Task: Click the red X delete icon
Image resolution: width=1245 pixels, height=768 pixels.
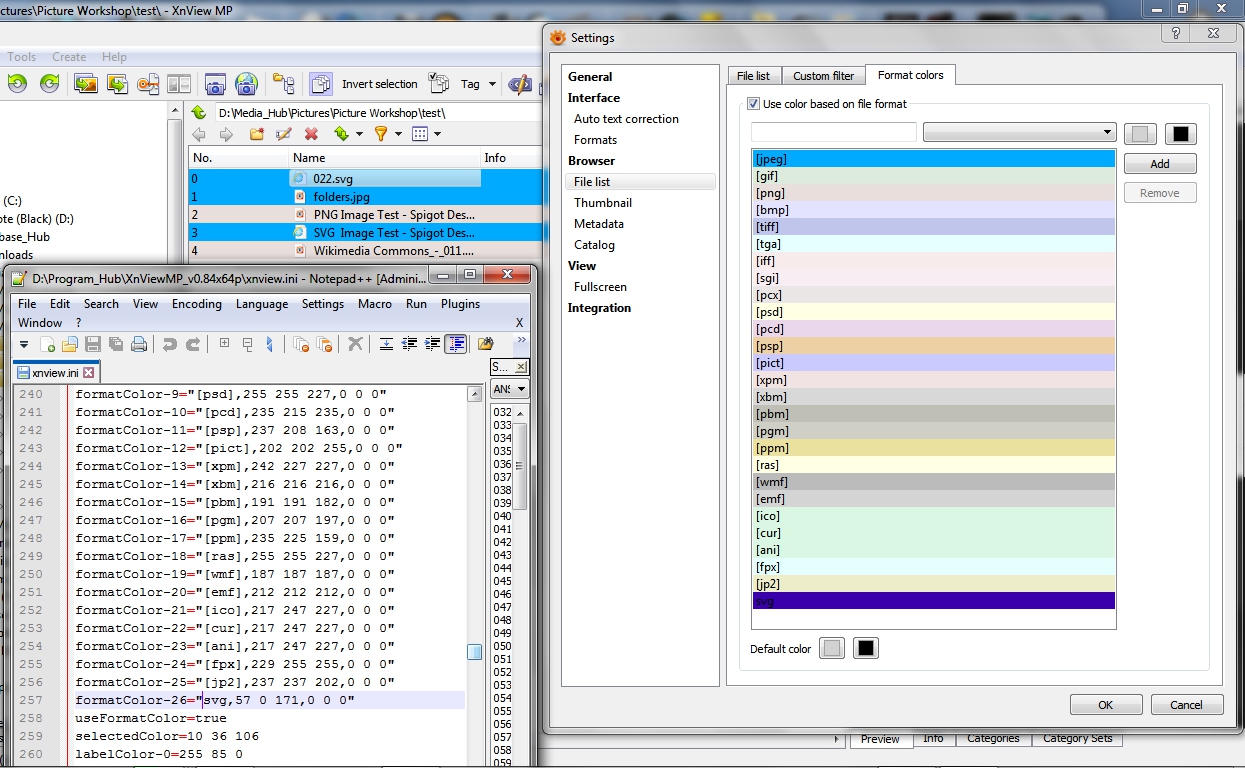Action: coord(311,134)
